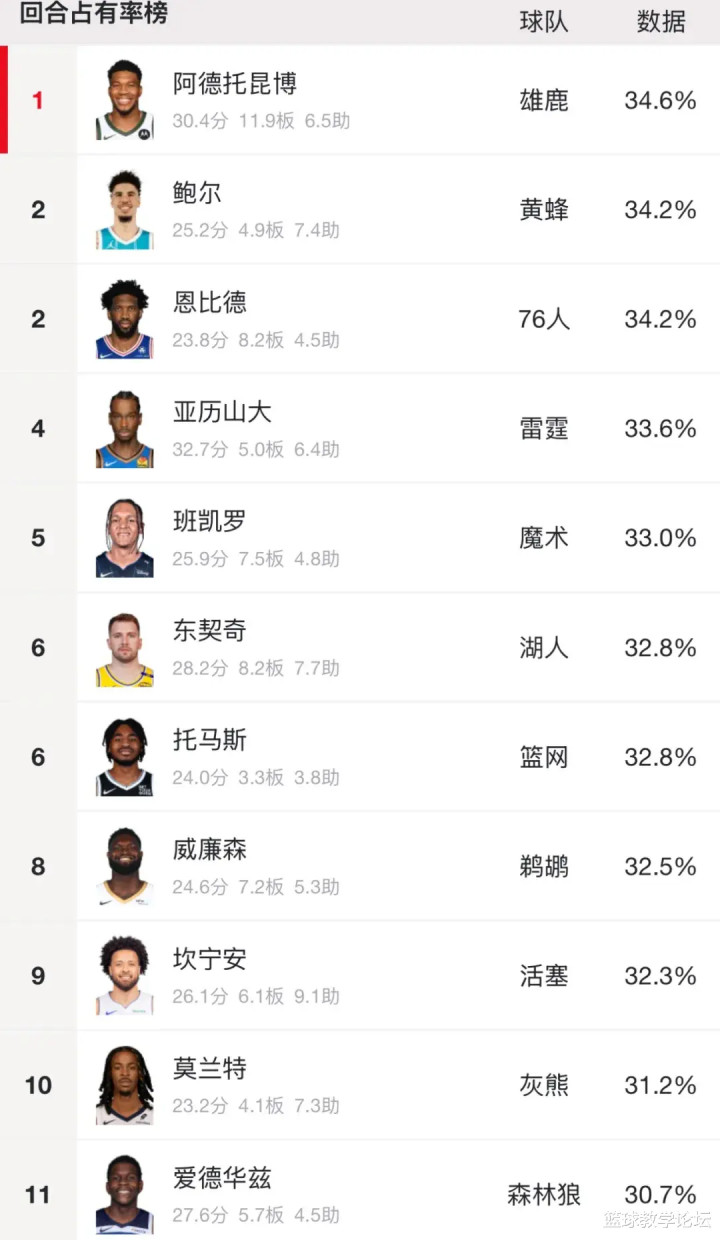The image size is (720, 1240).
Task: Select the rank 10 row number
Action: [38, 1085]
